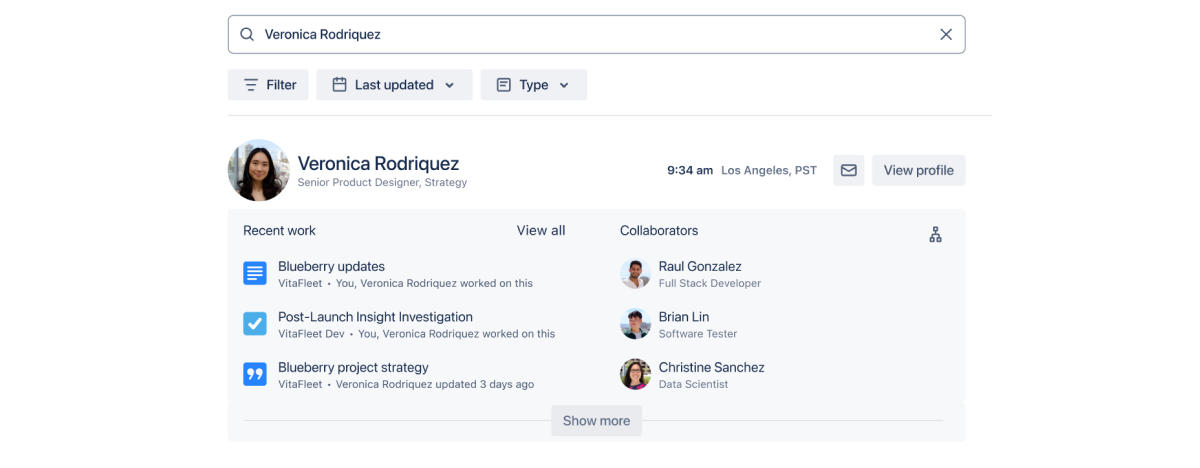
Task: Open the Blueberry project strategy title
Action: 353,367
